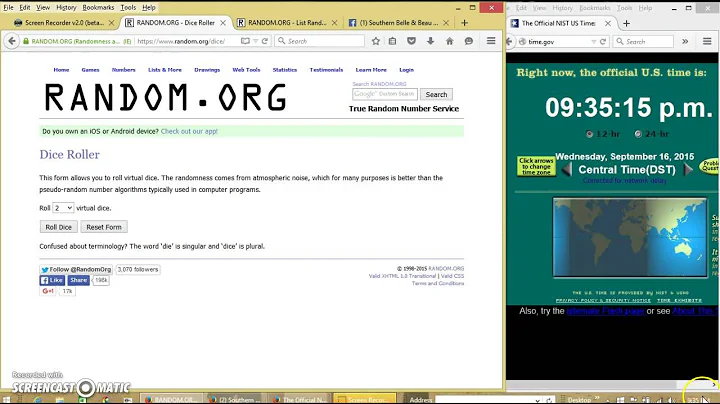Open the Login navigation link
Screen dimensions: 720x404
406,70
